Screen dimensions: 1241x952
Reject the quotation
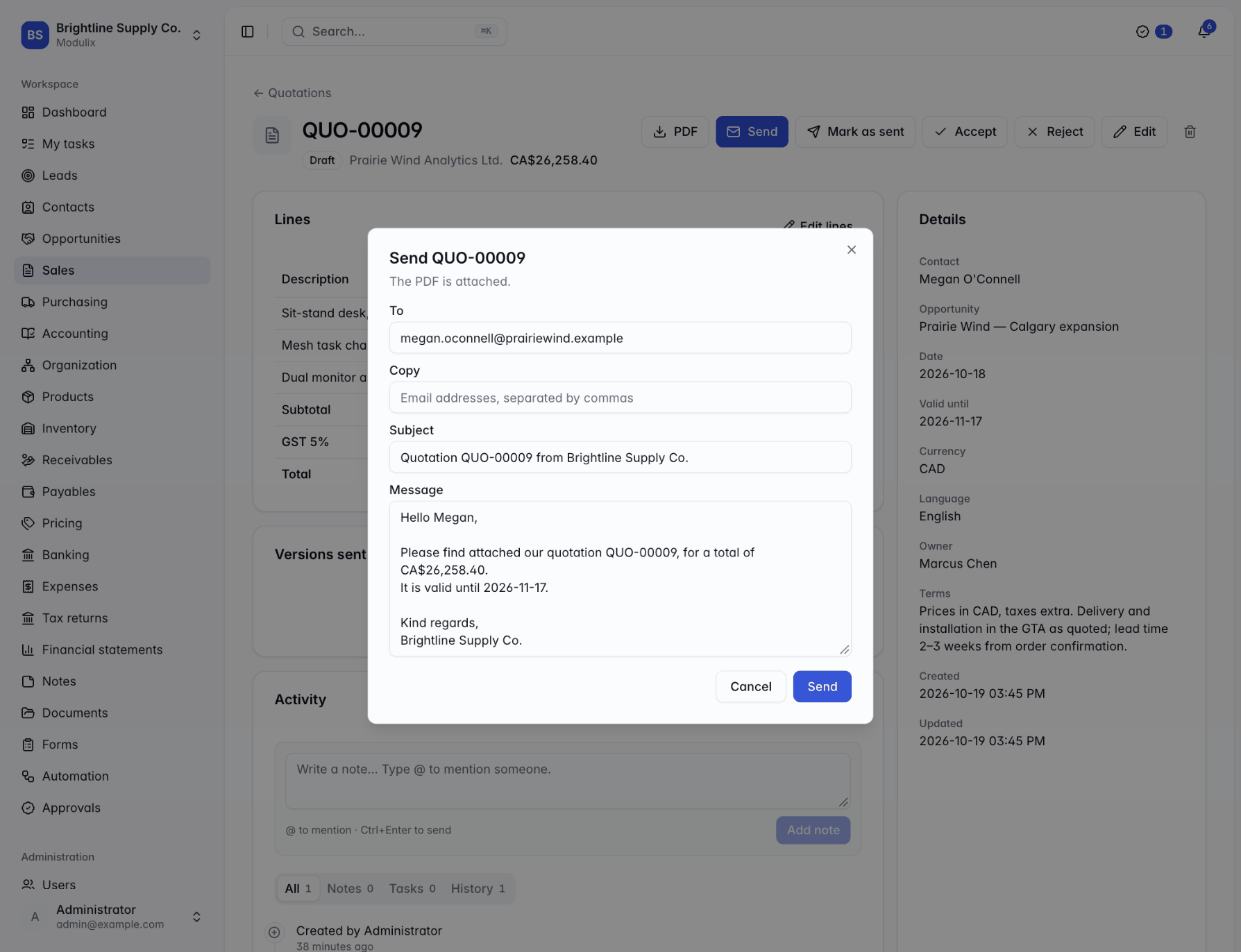coord(1054,132)
